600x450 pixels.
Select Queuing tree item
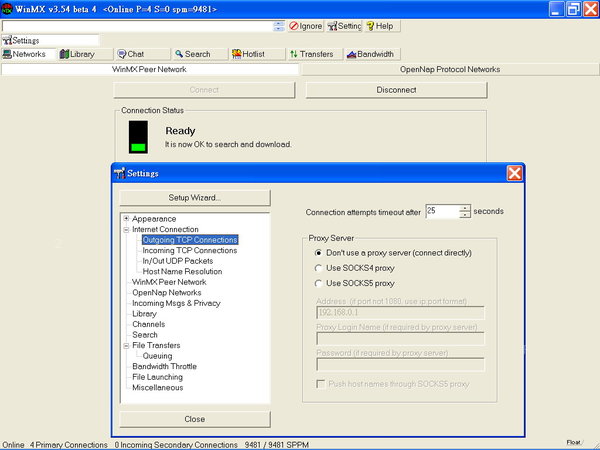157,356
